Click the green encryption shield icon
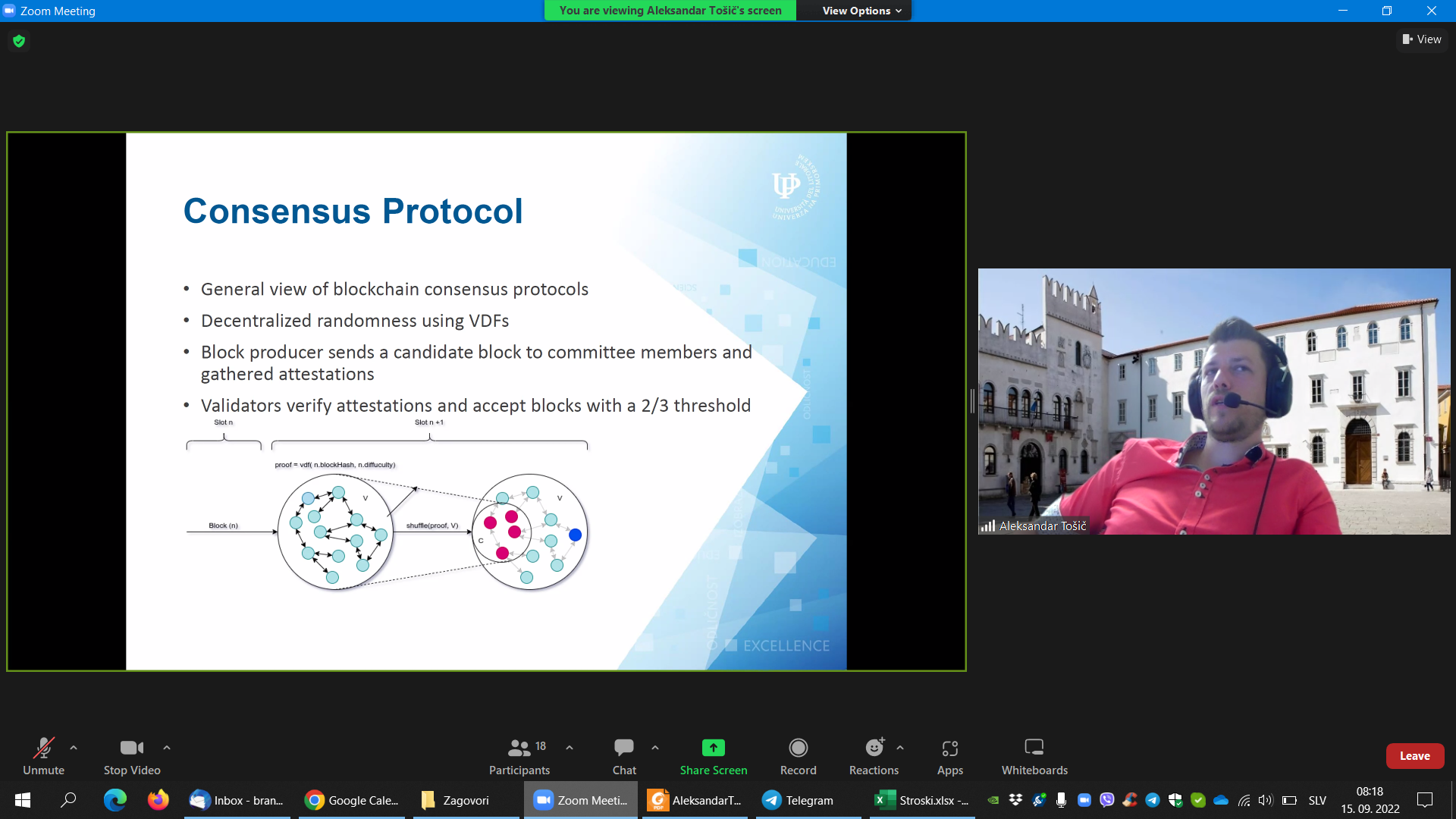This screenshot has height=819, width=1456. pyautogui.click(x=19, y=41)
